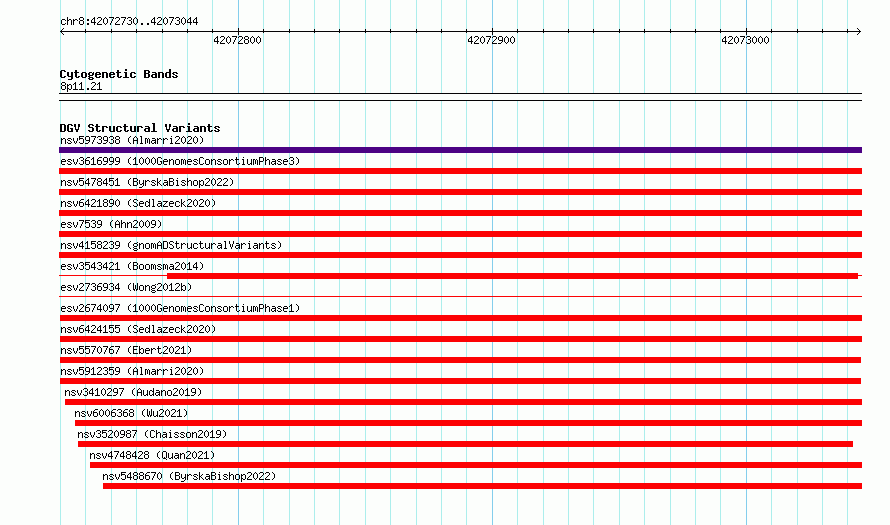Select the nsv6424155 (Sedlazeck2020) label
Screen dimensions: 890x525
click(x=138, y=329)
